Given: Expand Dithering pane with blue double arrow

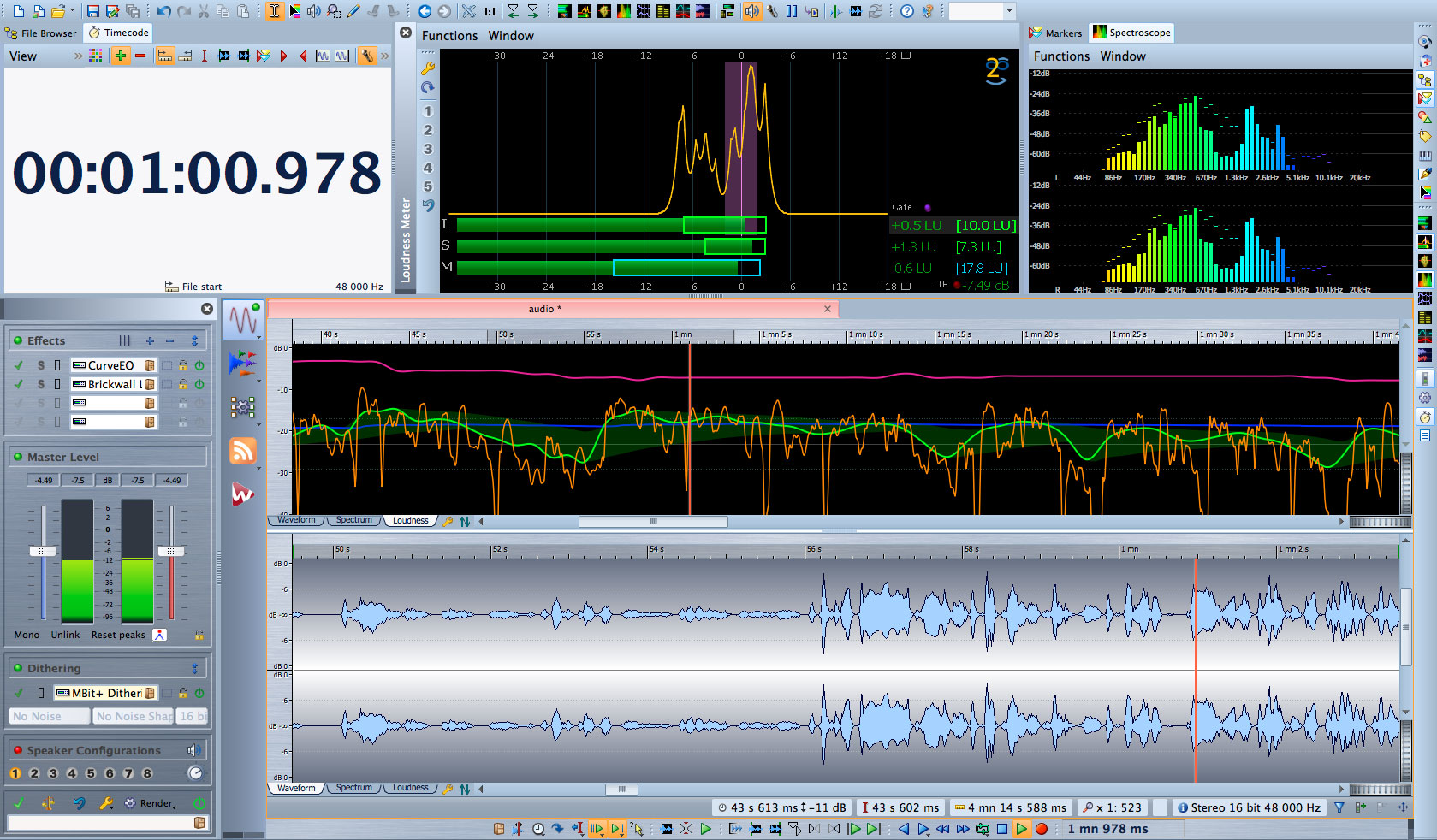Looking at the screenshot, I should (x=194, y=668).
